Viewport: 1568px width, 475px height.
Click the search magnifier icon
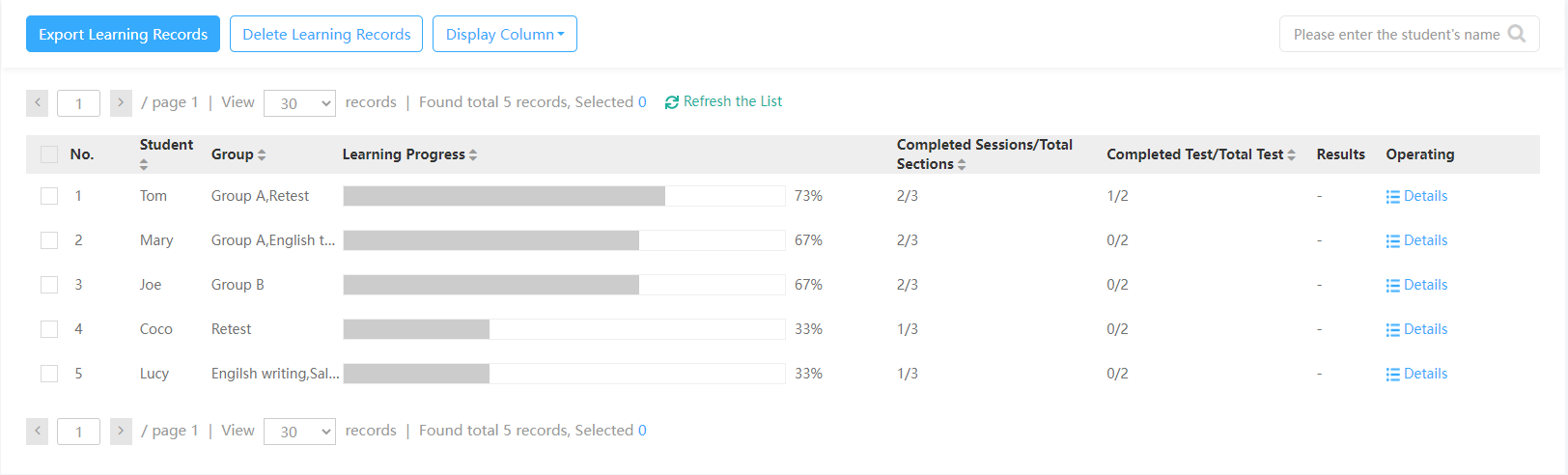1517,34
